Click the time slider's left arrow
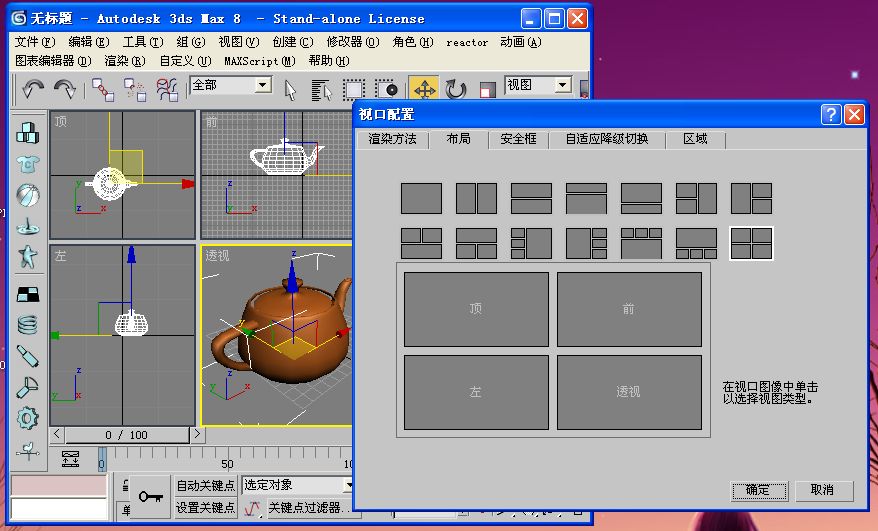The width and height of the screenshot is (878, 531). pyautogui.click(x=57, y=434)
